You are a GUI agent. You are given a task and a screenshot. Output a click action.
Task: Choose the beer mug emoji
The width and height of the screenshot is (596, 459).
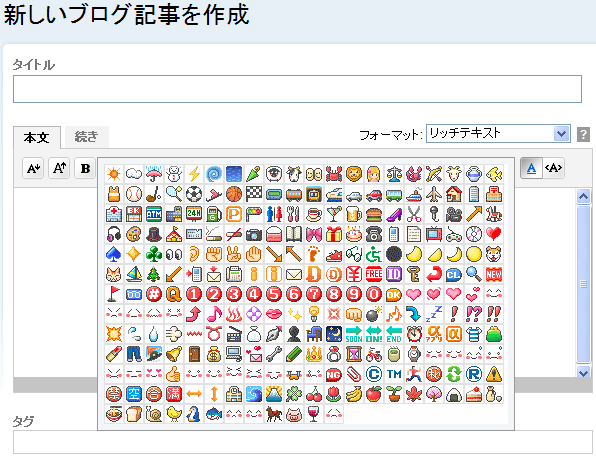[x=354, y=214]
